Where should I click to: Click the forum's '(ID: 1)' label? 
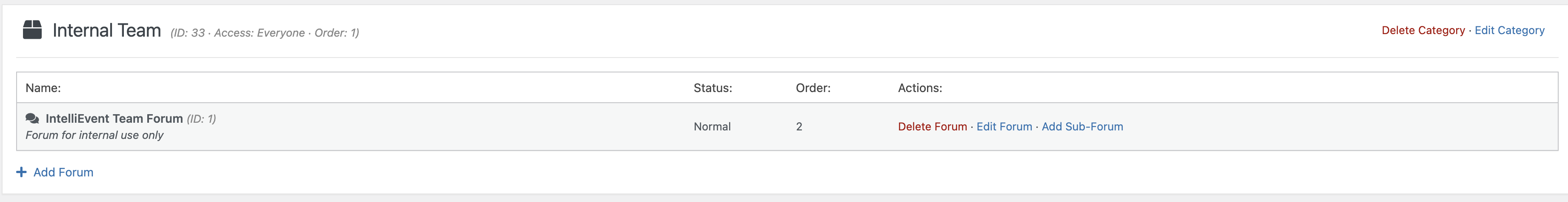click(201, 119)
